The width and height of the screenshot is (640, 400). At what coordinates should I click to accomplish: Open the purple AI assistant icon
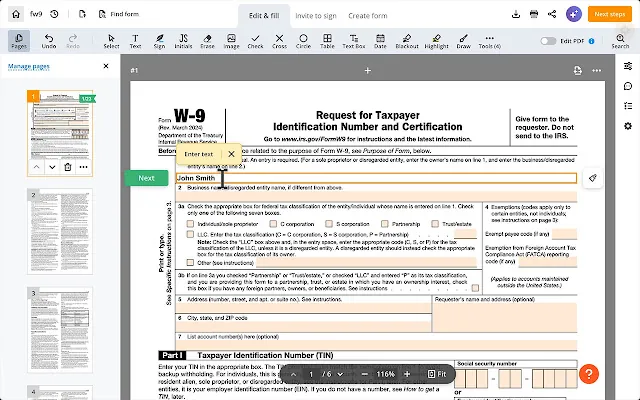click(x=574, y=14)
